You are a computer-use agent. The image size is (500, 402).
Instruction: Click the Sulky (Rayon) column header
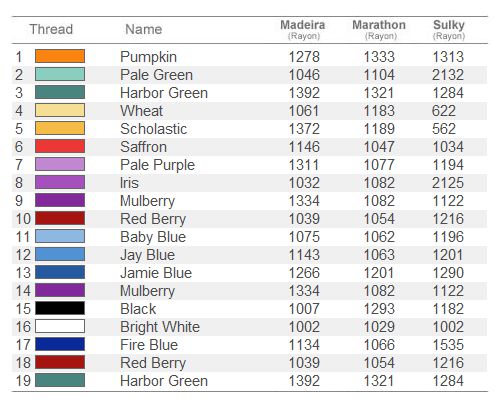pos(449,30)
